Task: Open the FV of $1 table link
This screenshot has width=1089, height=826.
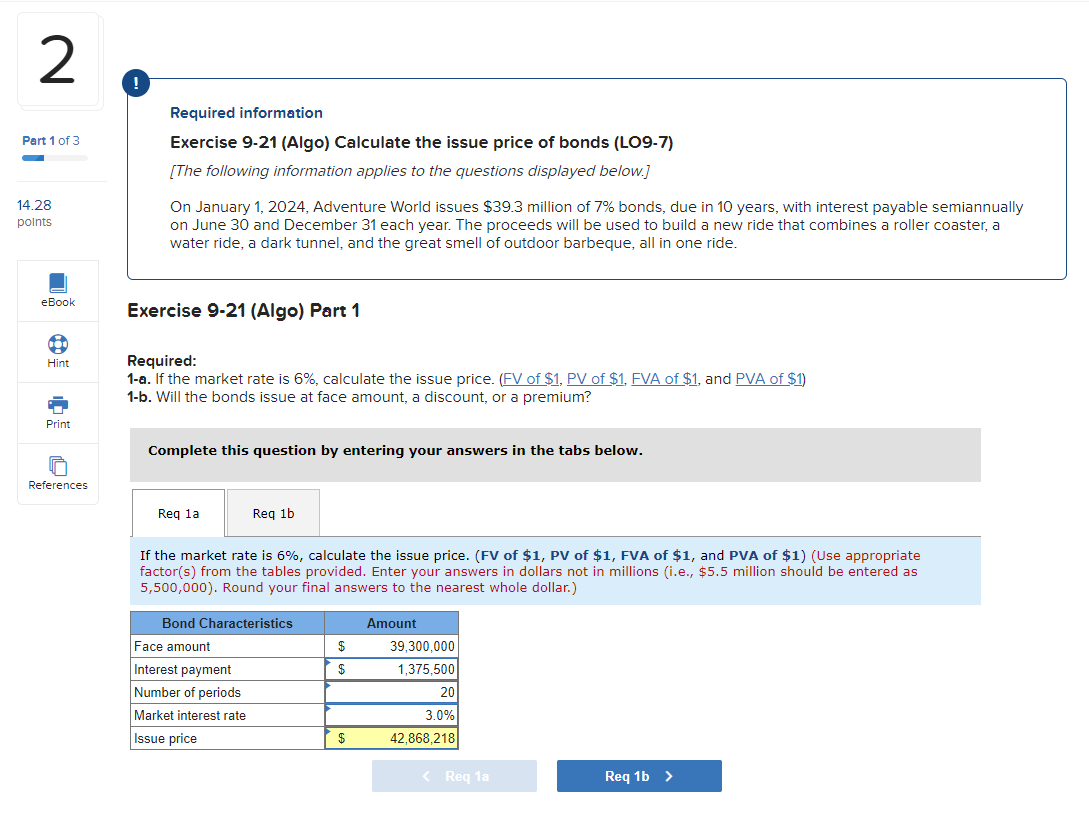Action: click(x=531, y=378)
